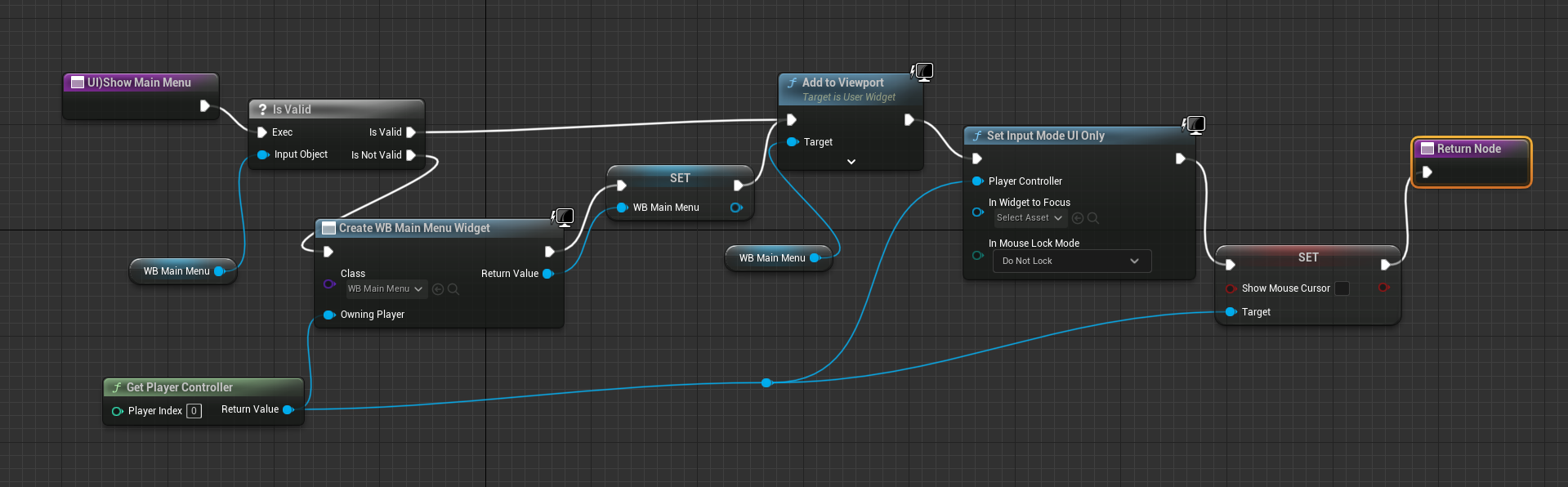Open the WB Main Menu class dropdown
Screen dimensions: 1568x487
coord(386,289)
